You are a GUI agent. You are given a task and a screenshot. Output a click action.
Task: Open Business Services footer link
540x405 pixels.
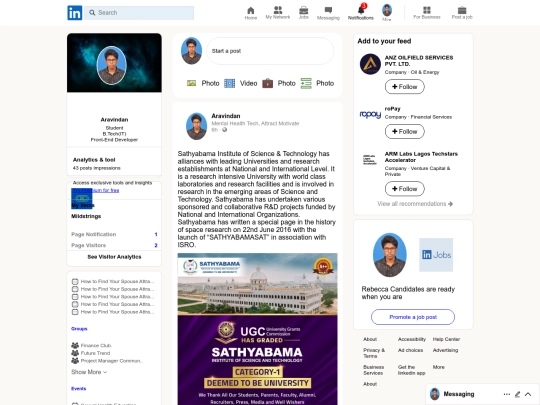point(374,370)
